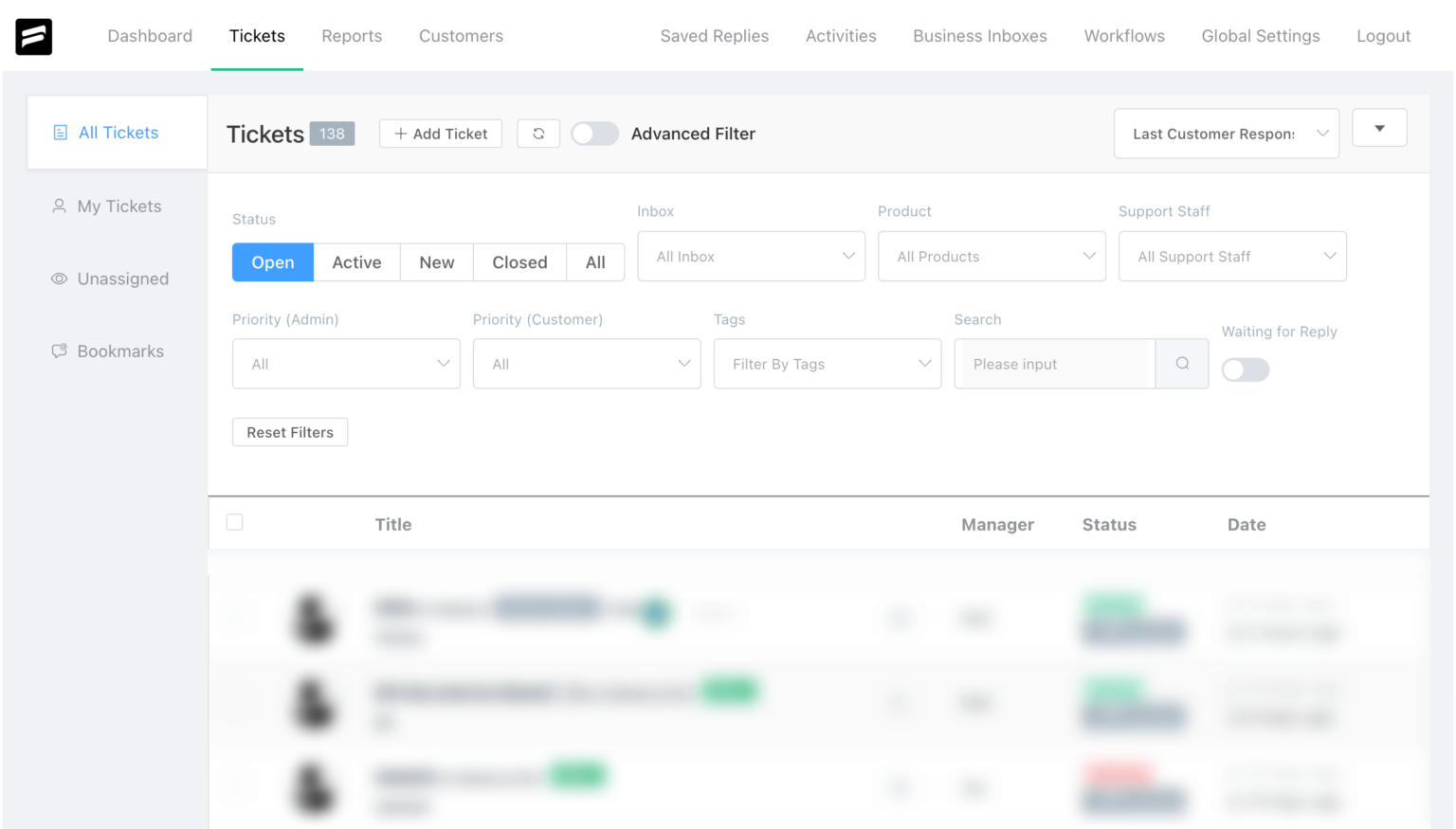Click the Fluent Support logo icon

click(x=33, y=36)
